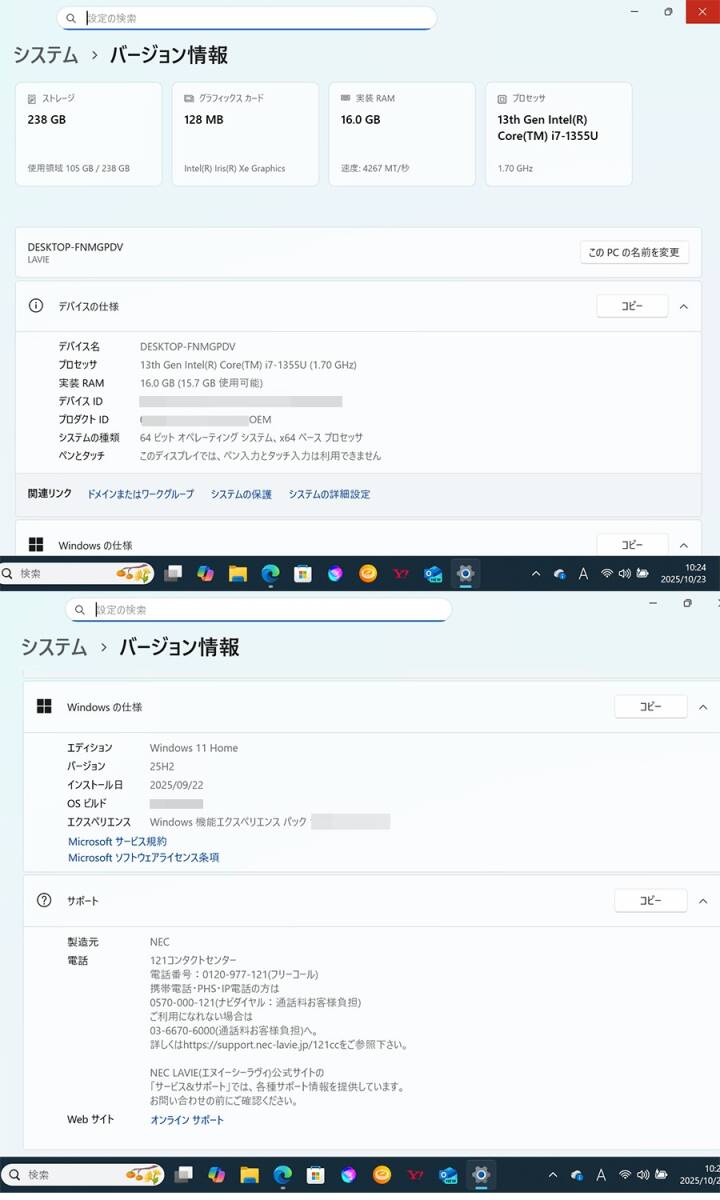Open Microsoft Store in the top screenshot's taskbar
720x1200 pixels.
pyautogui.click(x=303, y=574)
